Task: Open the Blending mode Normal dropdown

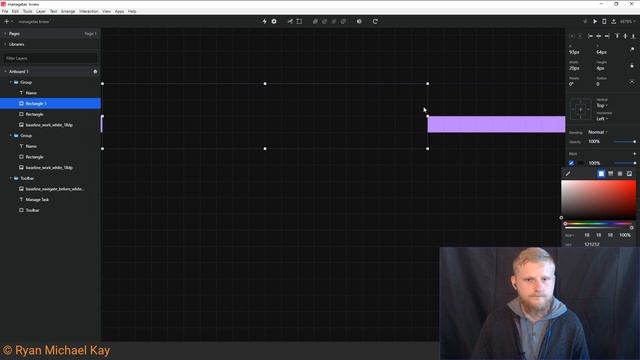Action: tap(598, 132)
